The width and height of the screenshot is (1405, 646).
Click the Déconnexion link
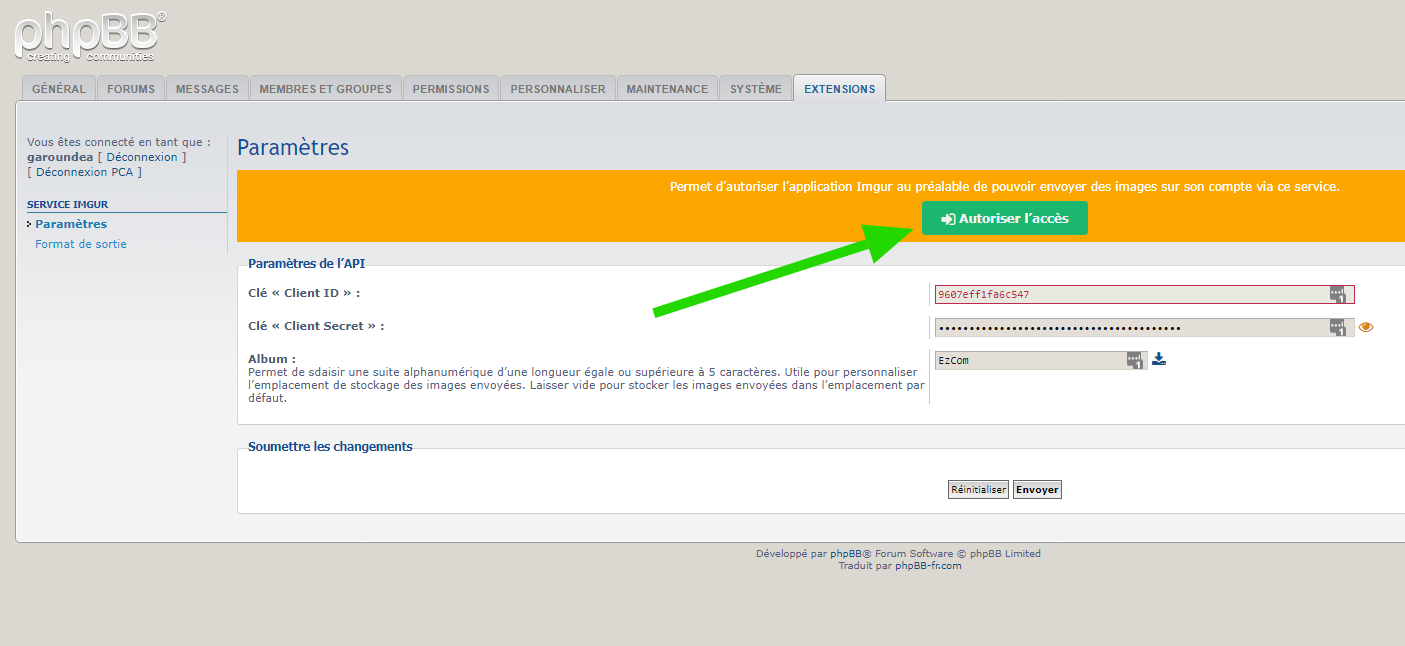142,157
